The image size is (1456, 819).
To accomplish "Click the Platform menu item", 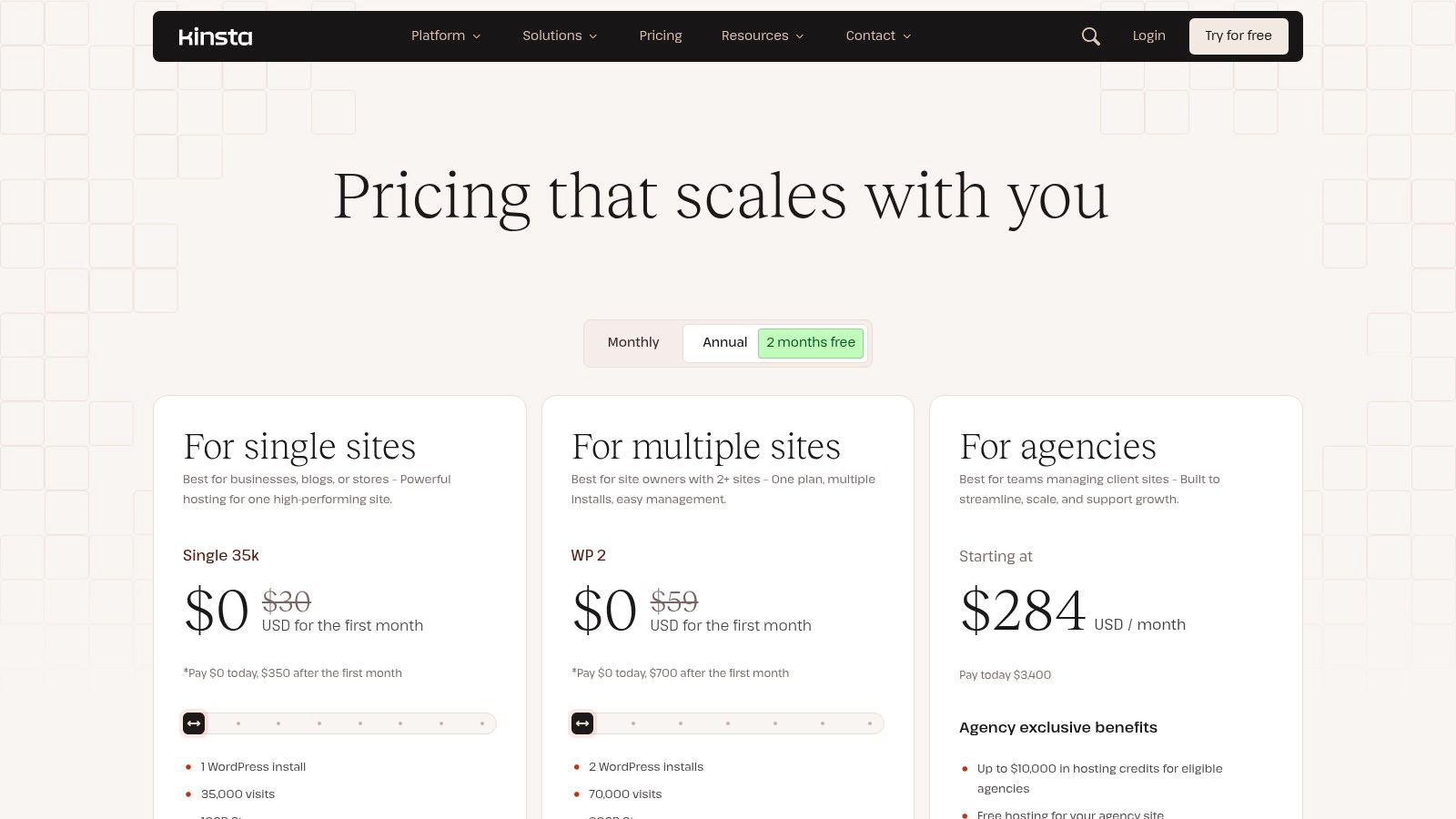I will 438,35.
